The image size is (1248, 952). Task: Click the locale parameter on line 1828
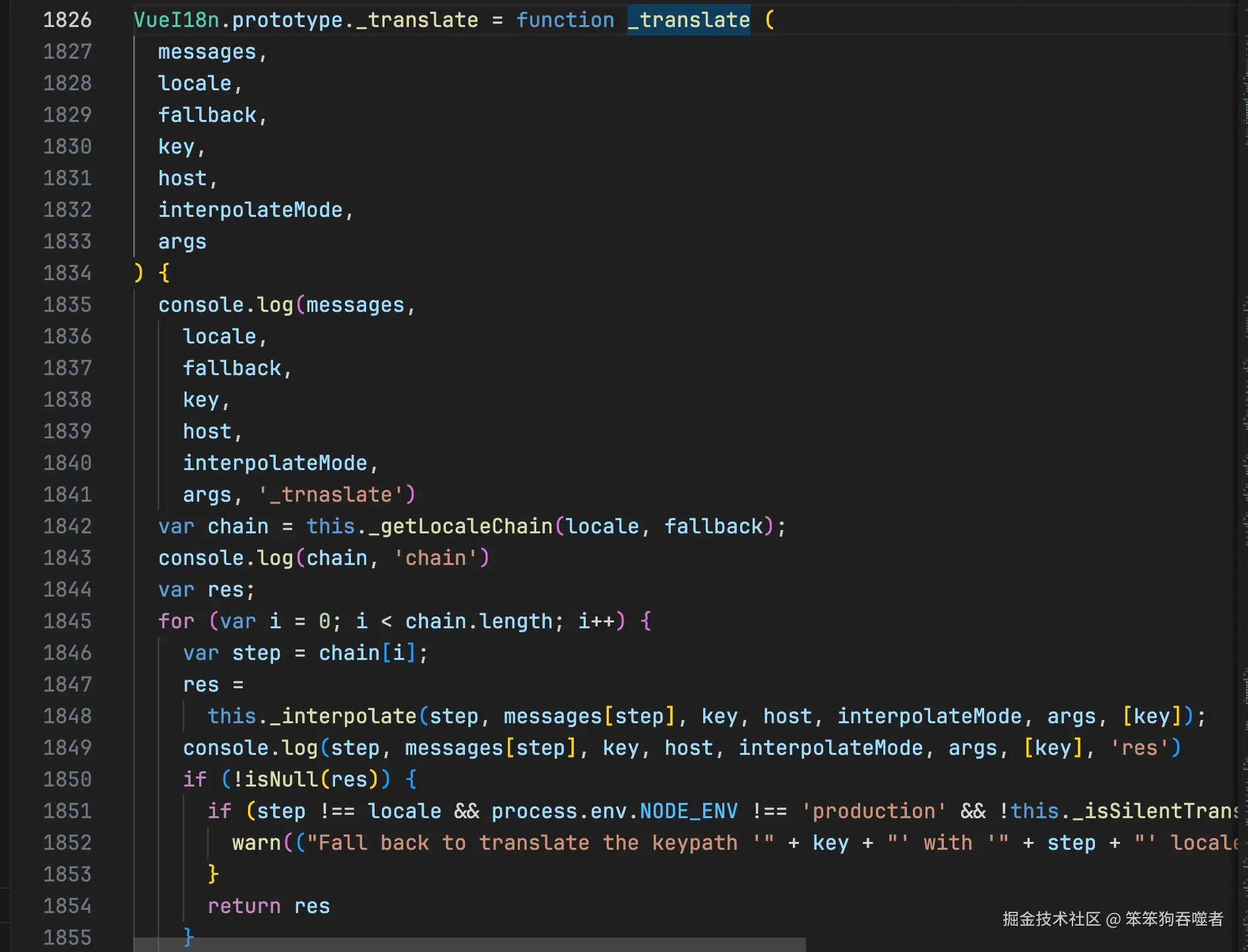click(x=195, y=83)
